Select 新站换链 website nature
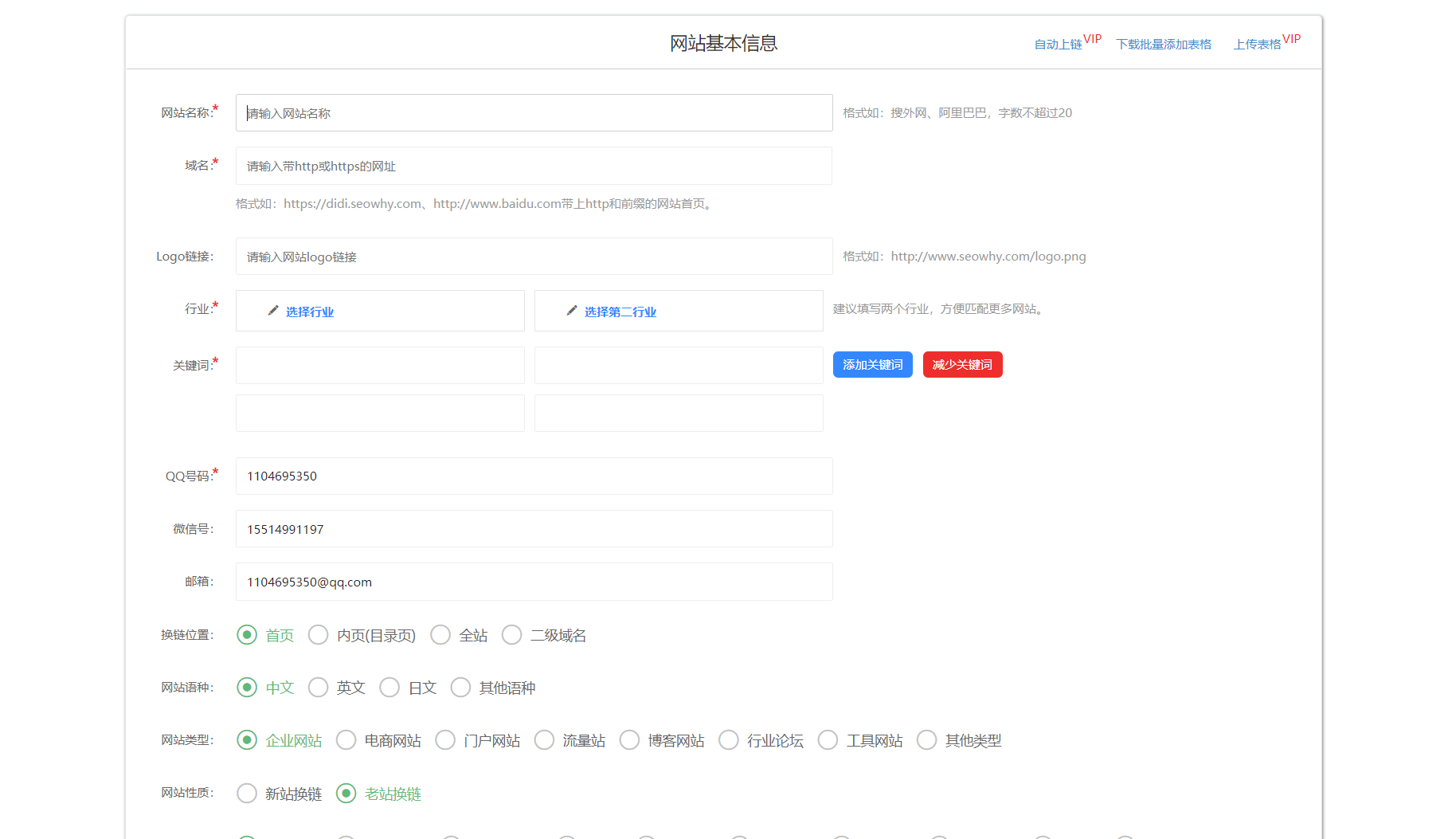1456x839 pixels. (246, 793)
